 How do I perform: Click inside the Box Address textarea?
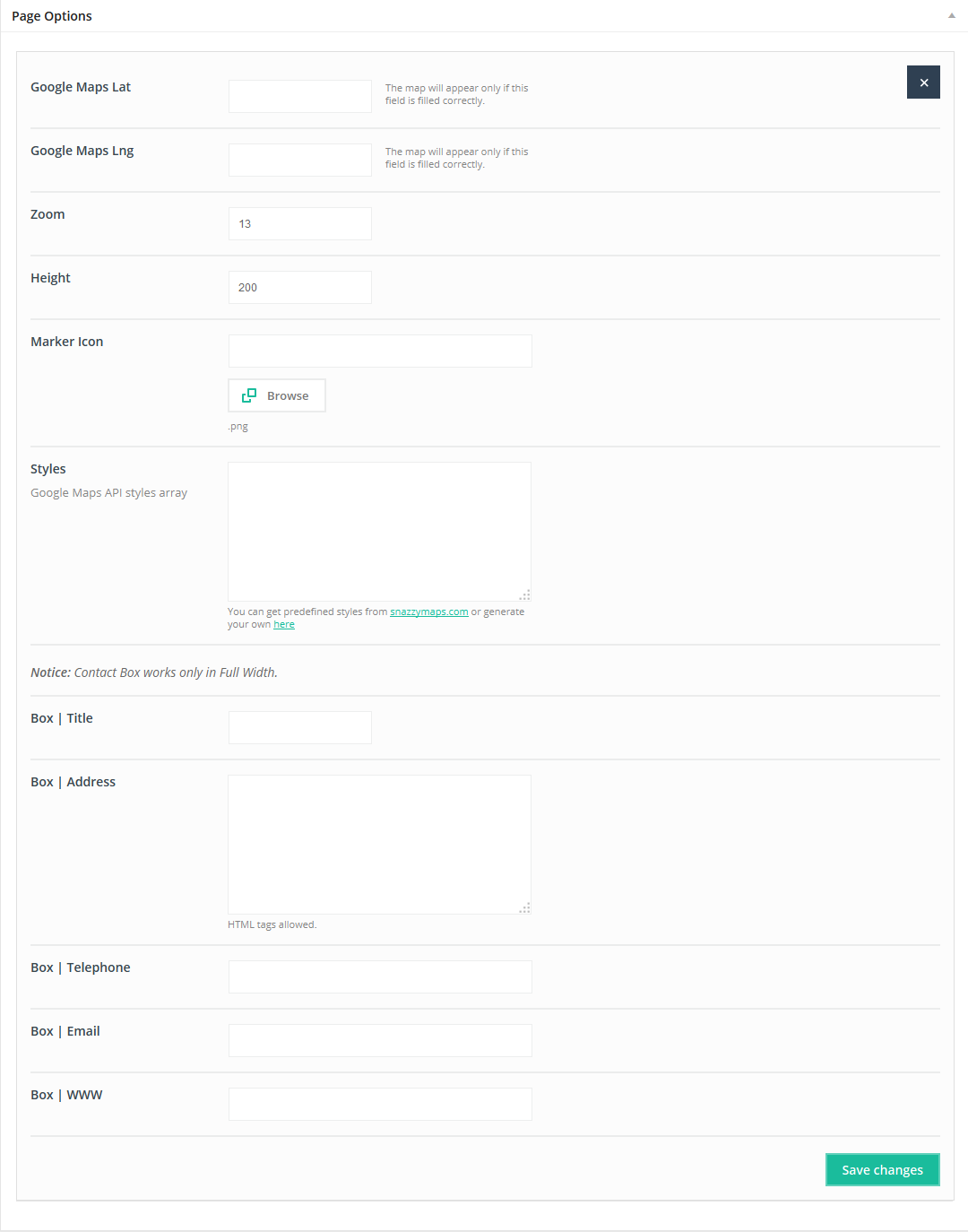point(379,844)
